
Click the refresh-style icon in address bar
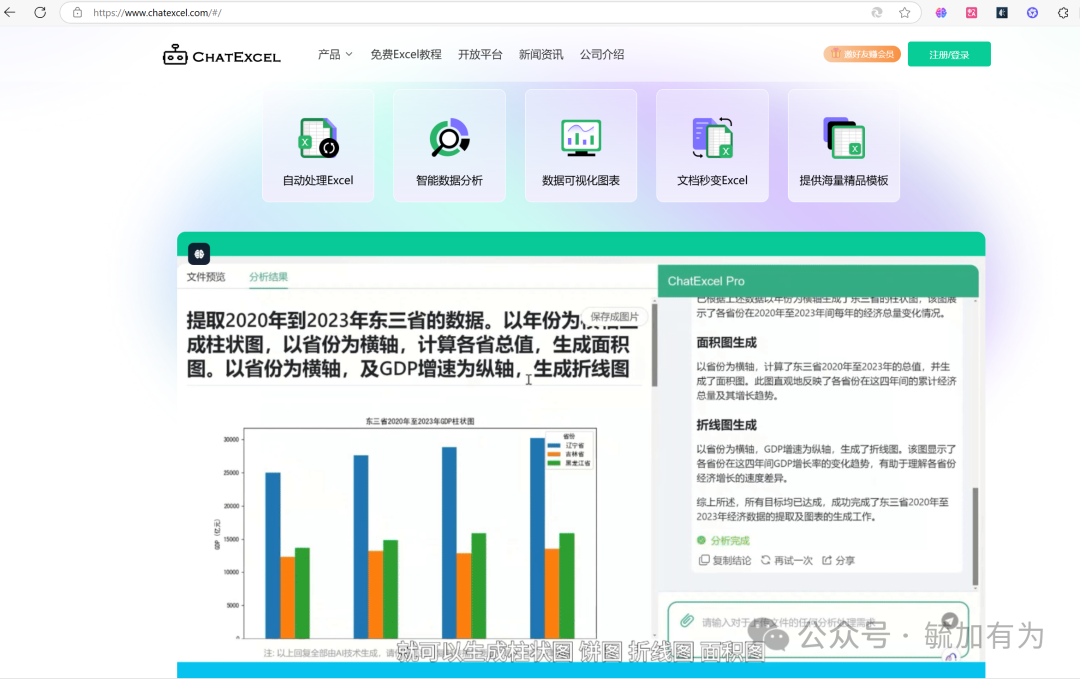pyautogui.click(x=877, y=12)
